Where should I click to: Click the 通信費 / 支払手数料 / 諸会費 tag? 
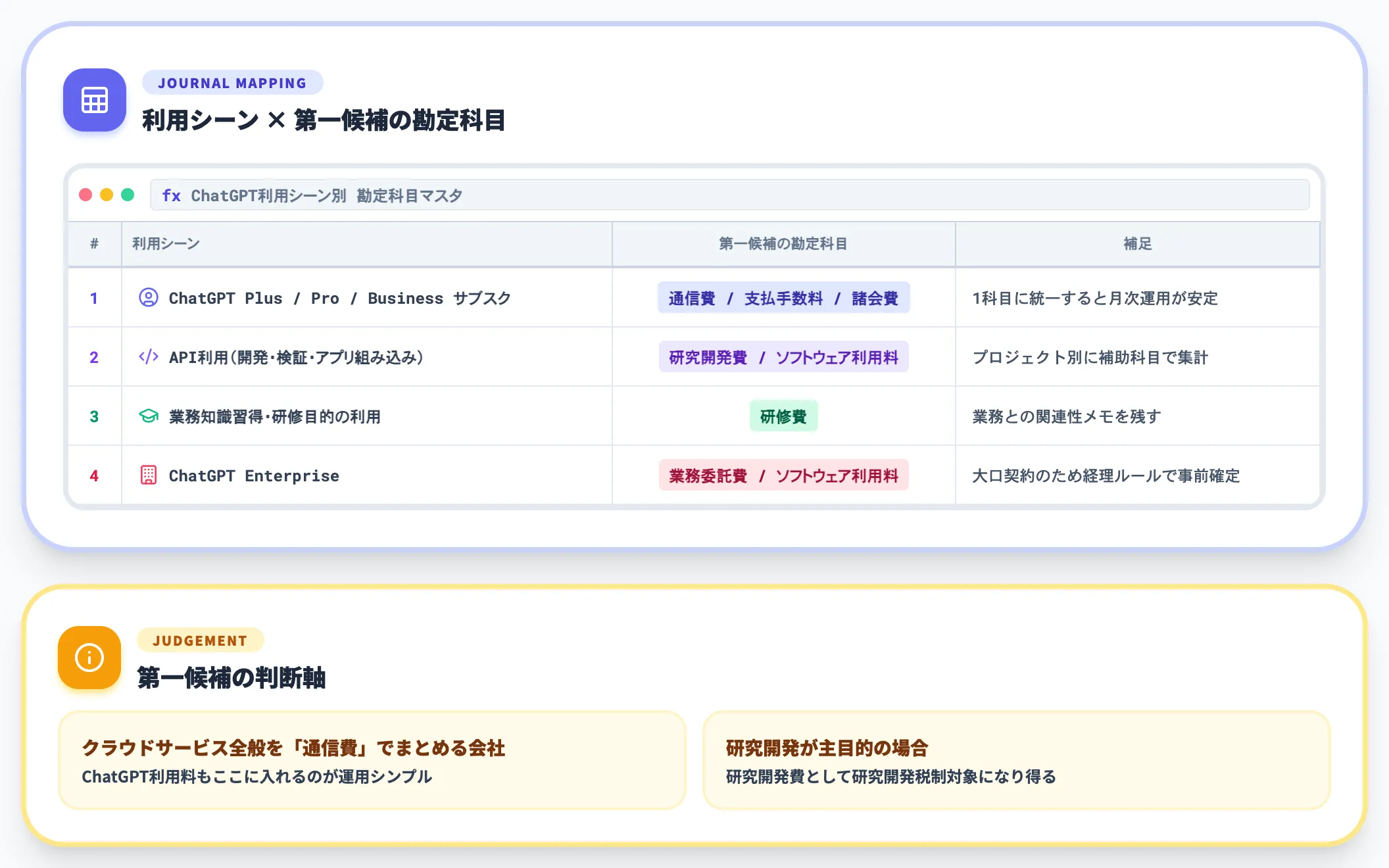(x=783, y=298)
